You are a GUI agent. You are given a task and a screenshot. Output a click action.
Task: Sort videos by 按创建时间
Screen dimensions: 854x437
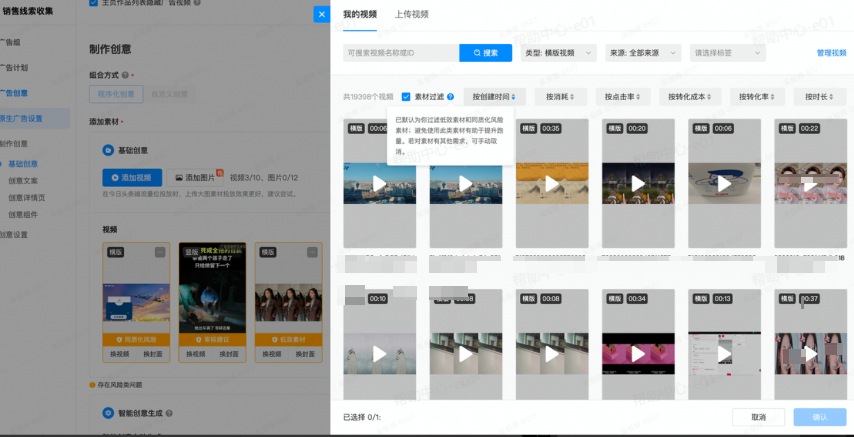[x=494, y=96]
